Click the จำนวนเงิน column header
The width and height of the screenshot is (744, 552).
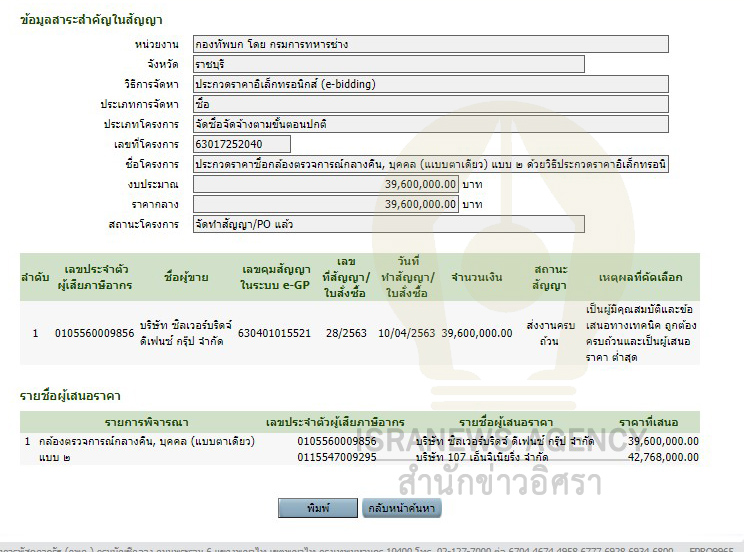476,277
